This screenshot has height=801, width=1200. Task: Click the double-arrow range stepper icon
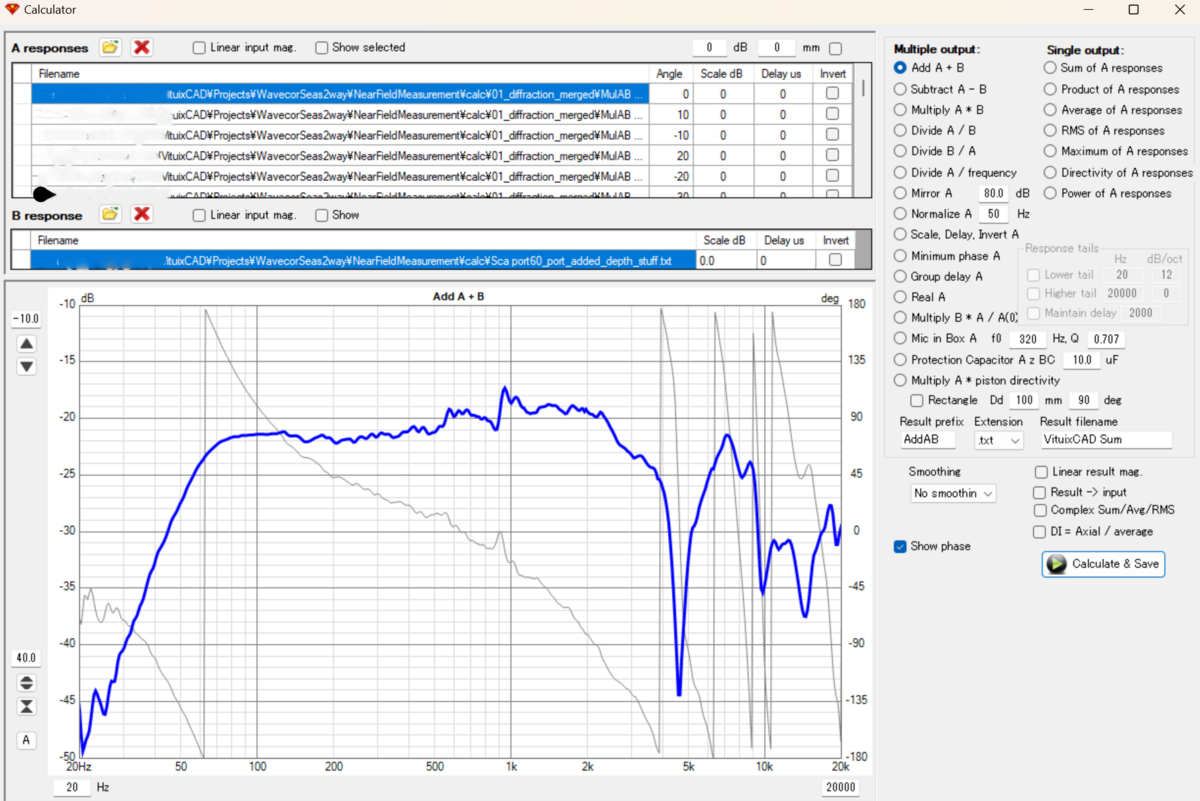26,682
